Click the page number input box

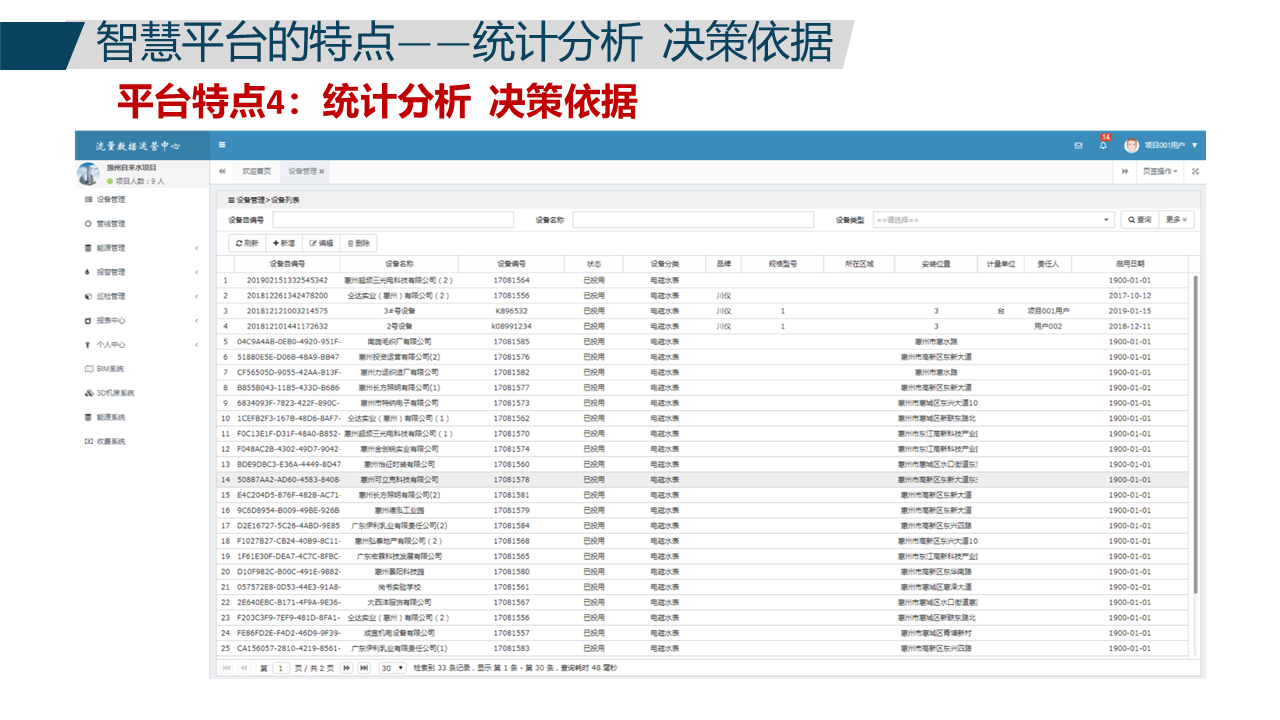pyautogui.click(x=281, y=667)
